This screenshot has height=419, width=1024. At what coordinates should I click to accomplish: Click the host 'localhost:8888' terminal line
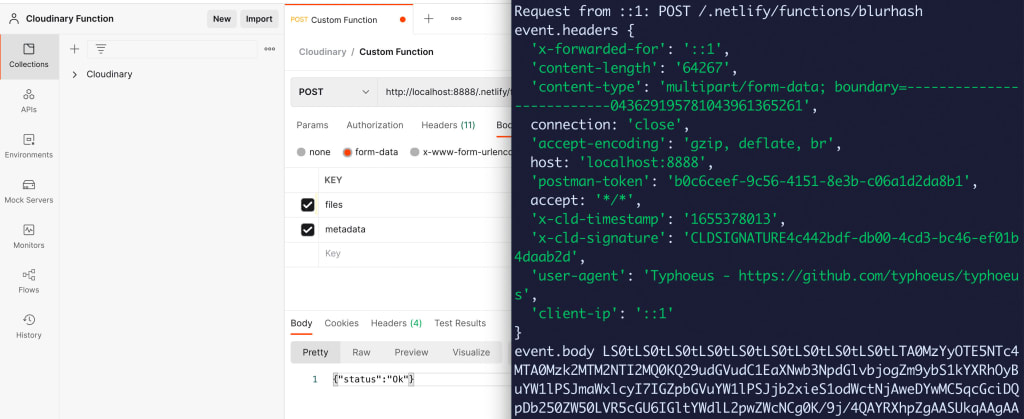click(622, 162)
